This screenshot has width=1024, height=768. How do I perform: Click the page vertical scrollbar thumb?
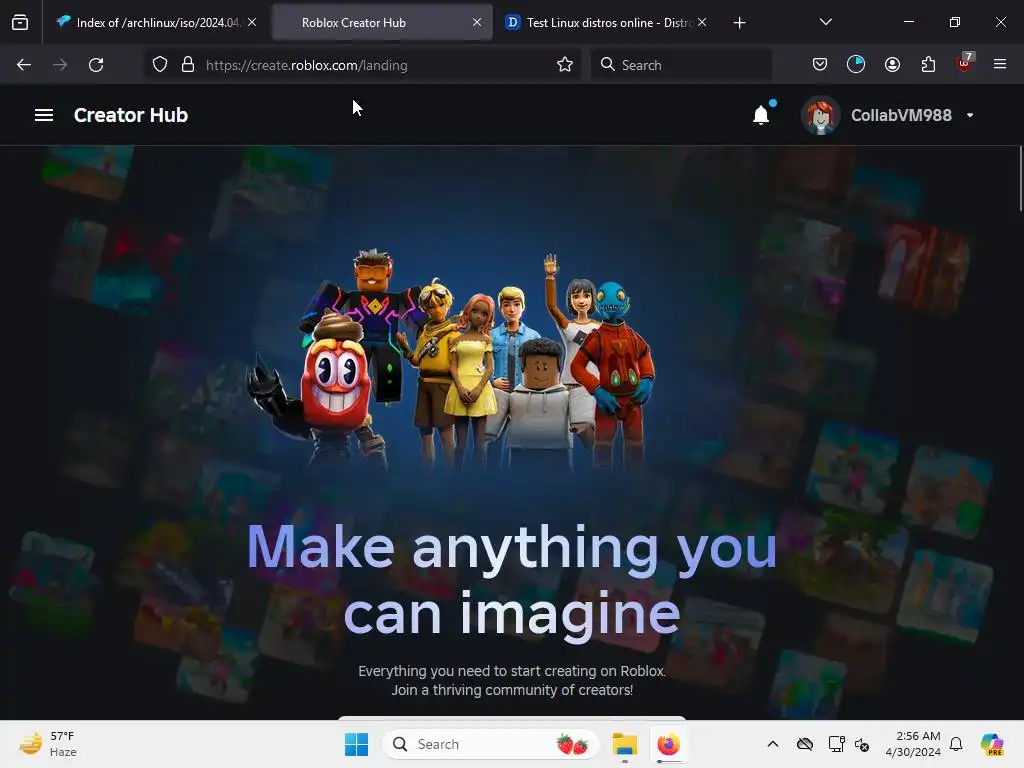tap(1020, 179)
